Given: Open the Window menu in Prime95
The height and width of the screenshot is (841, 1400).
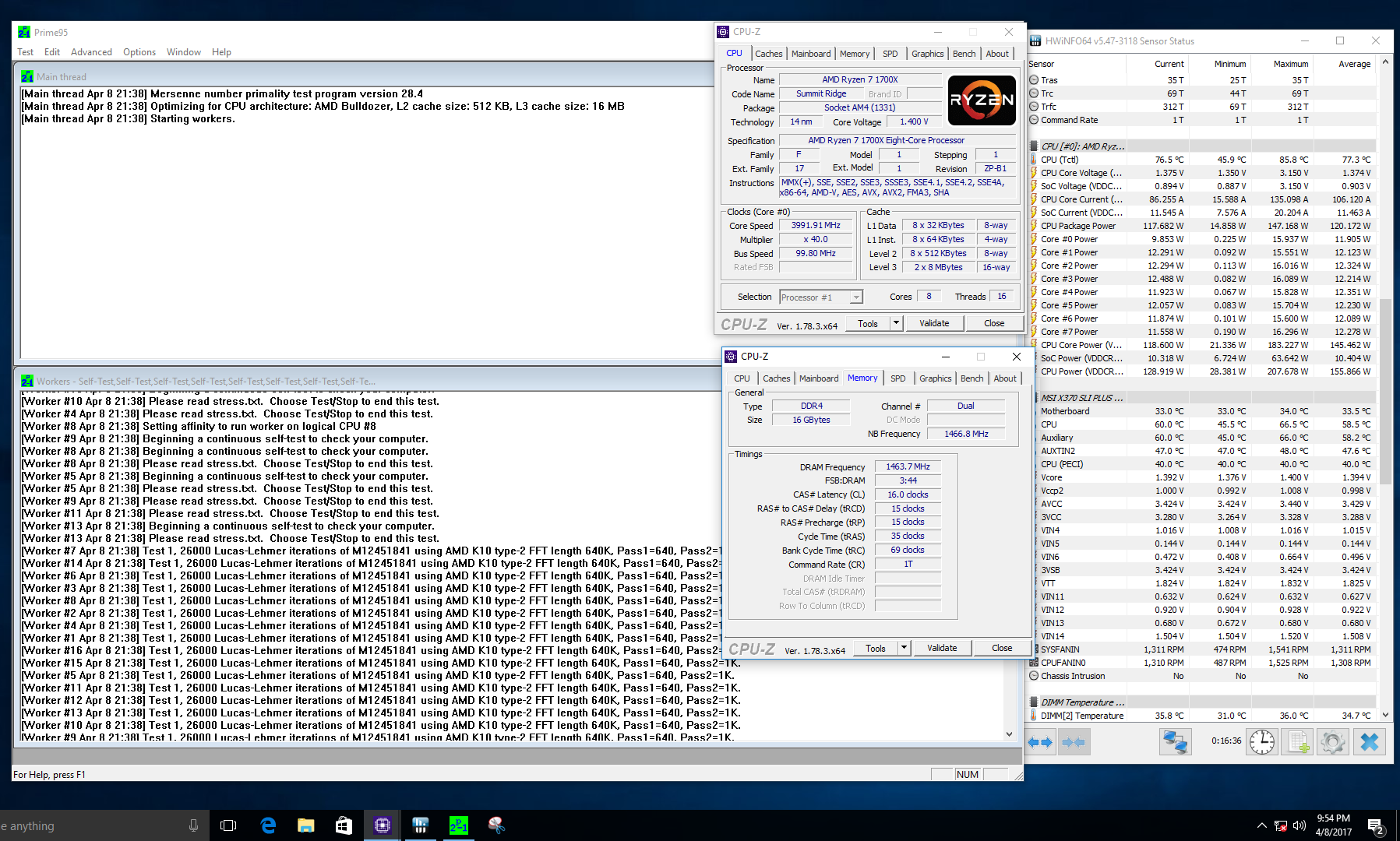Looking at the screenshot, I should [184, 52].
